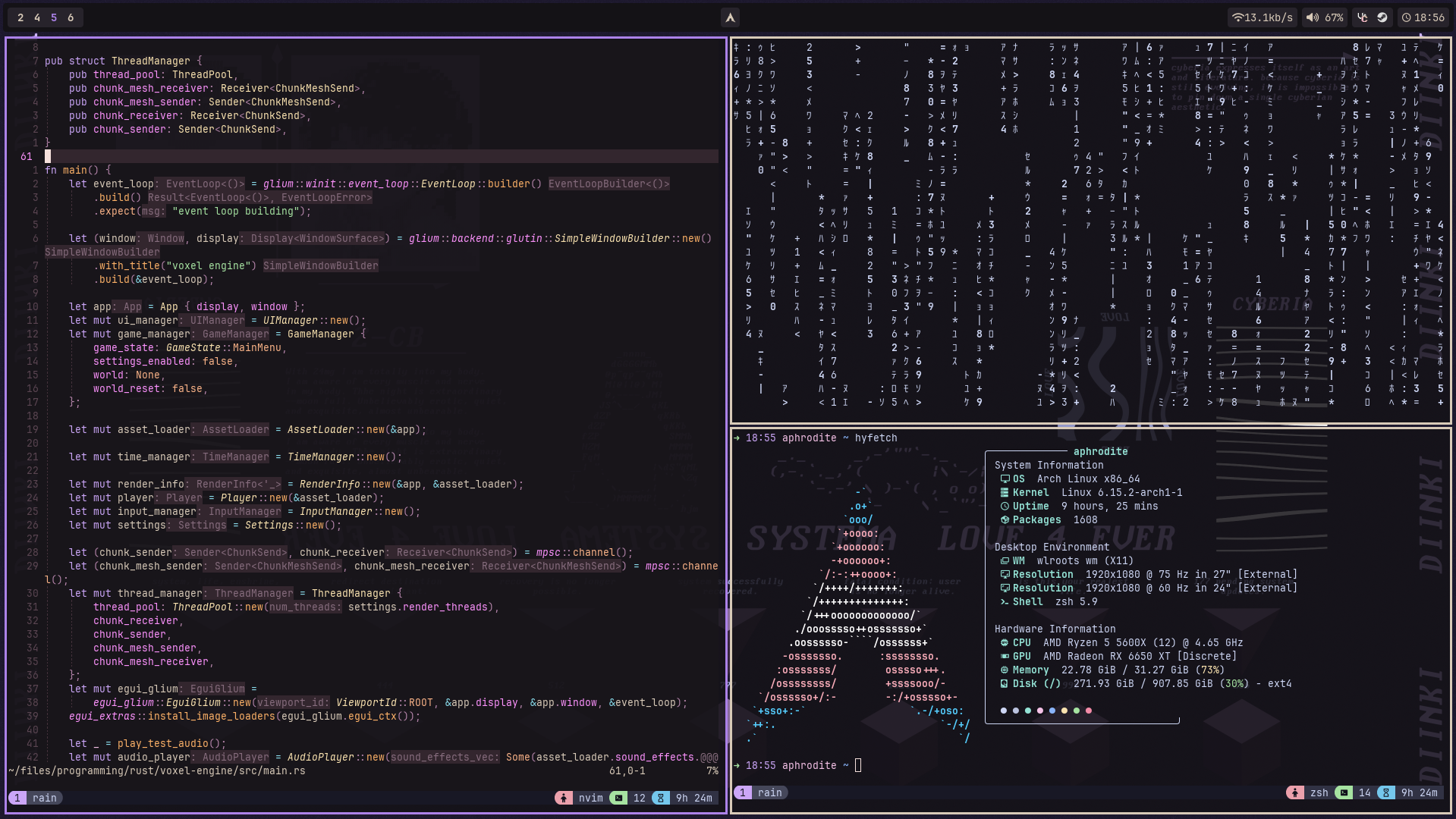Click 'let mut egui_glium' line in nvim
Viewport: 1456px width, 819px height.
[162, 689]
